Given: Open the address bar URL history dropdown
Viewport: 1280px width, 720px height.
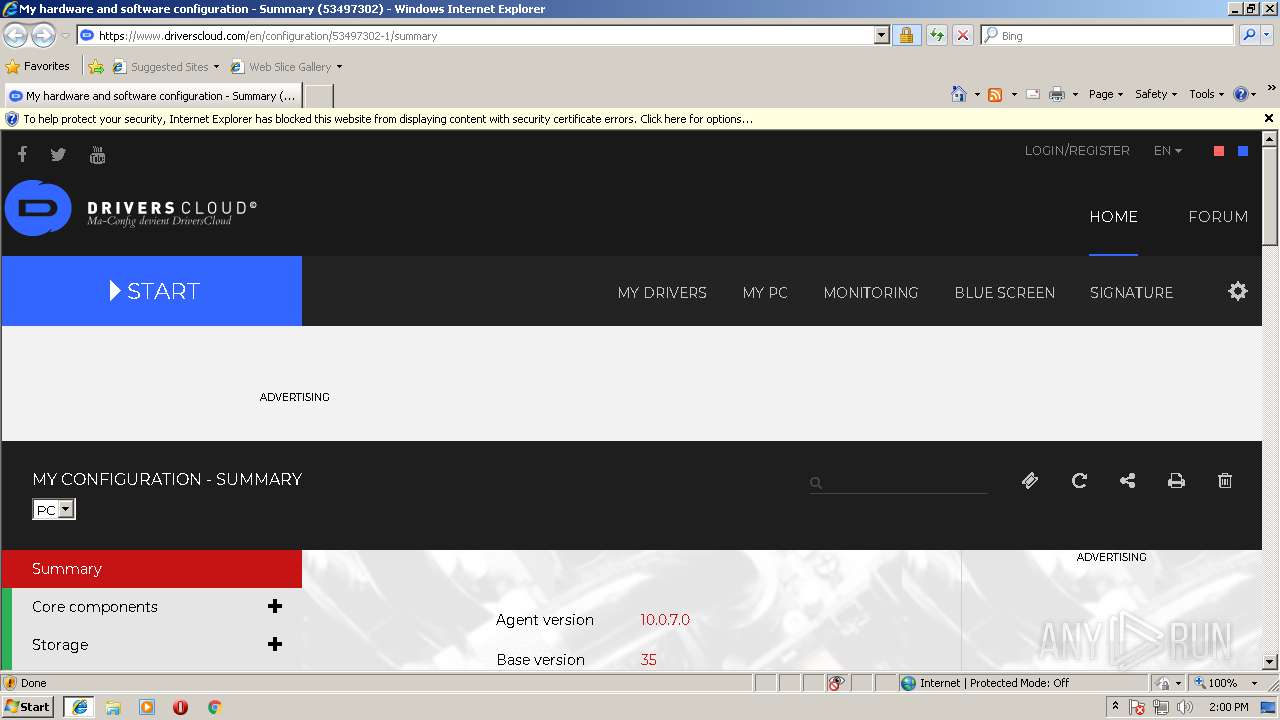Looking at the screenshot, I should point(881,35).
